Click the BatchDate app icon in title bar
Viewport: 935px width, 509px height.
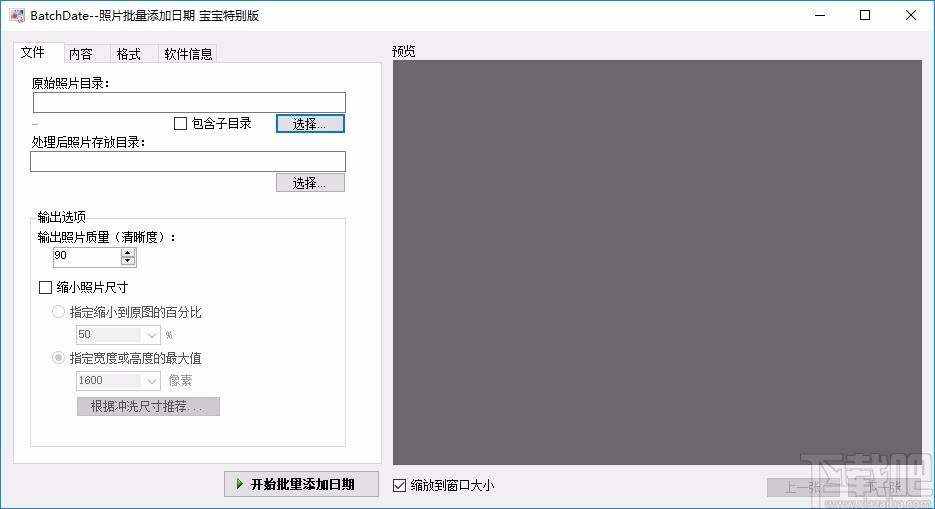click(17, 15)
